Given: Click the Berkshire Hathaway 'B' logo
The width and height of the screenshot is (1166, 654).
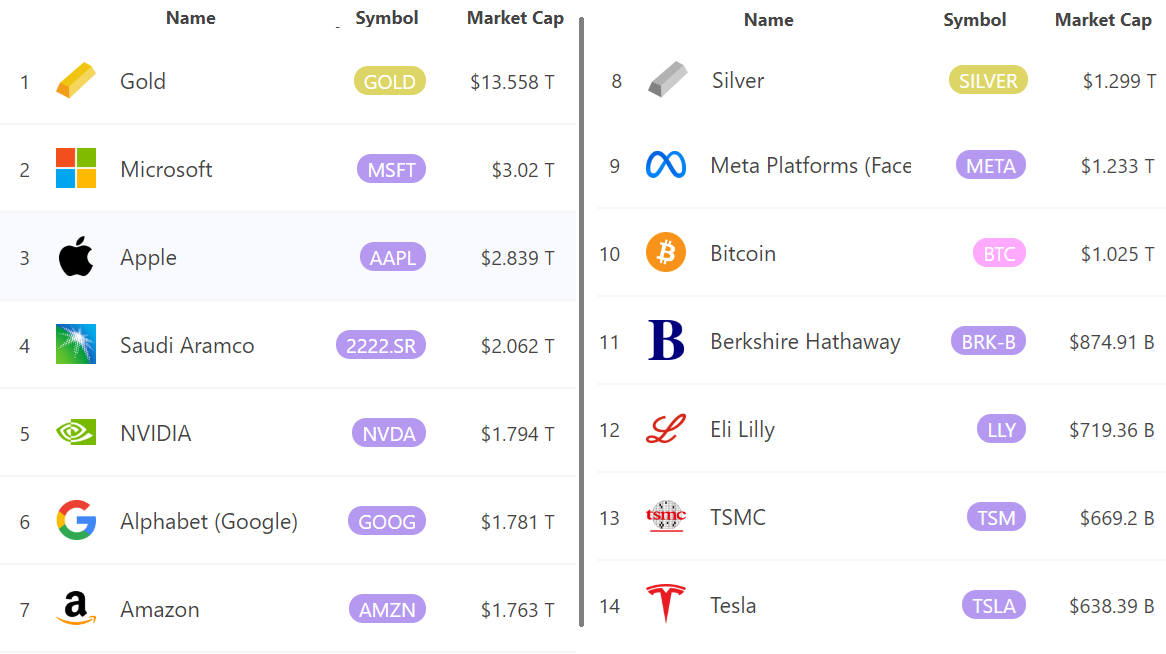Looking at the screenshot, I should tap(666, 341).
